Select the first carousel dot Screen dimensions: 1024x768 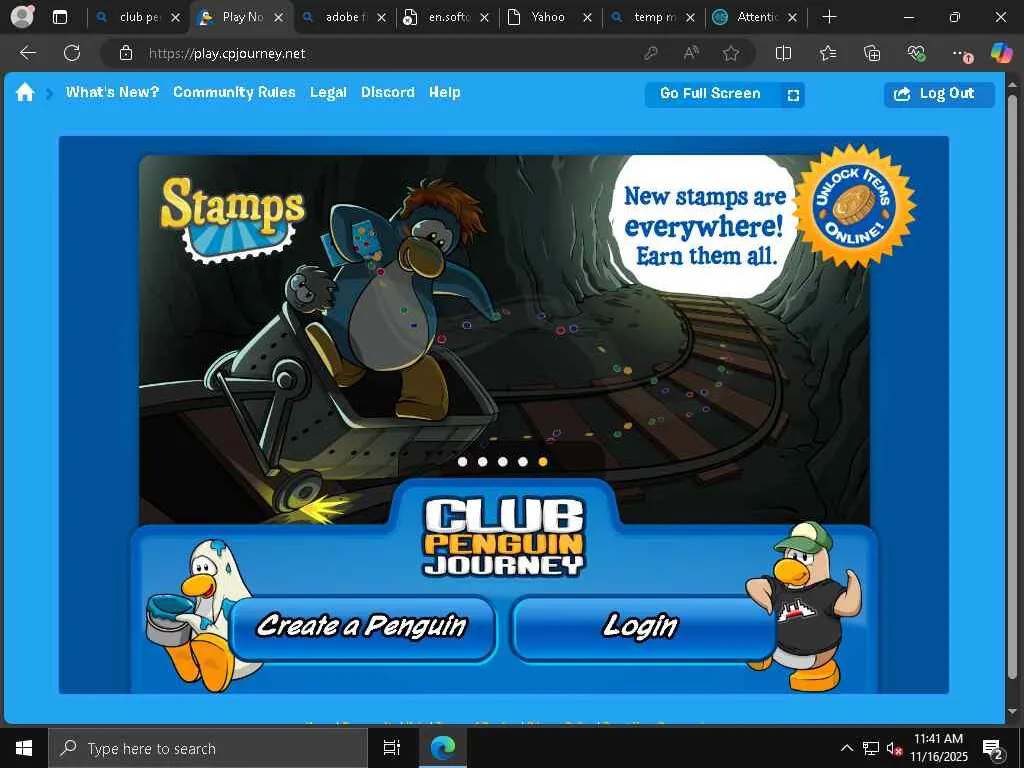(462, 462)
